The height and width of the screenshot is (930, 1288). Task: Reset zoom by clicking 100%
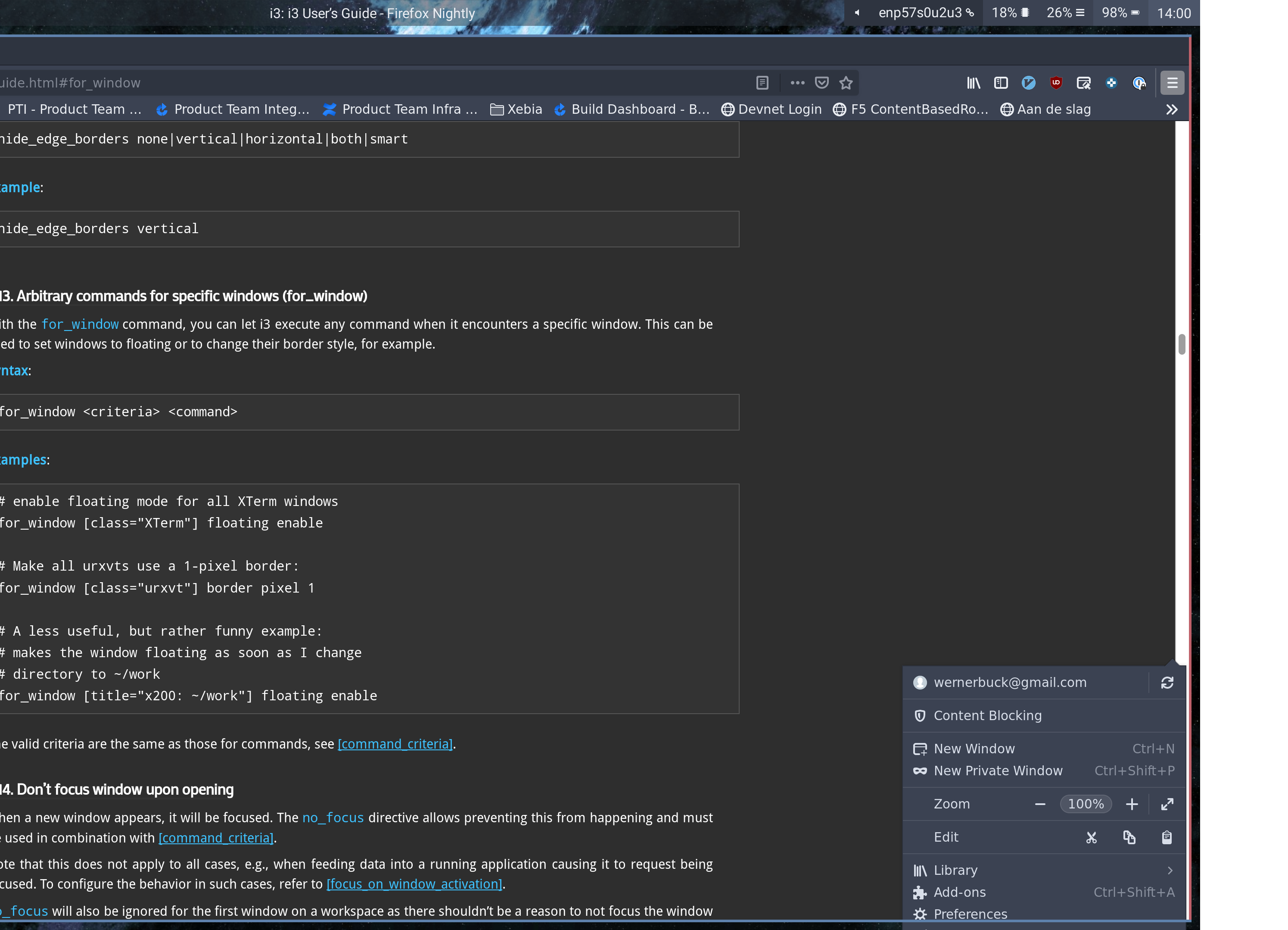(x=1086, y=804)
